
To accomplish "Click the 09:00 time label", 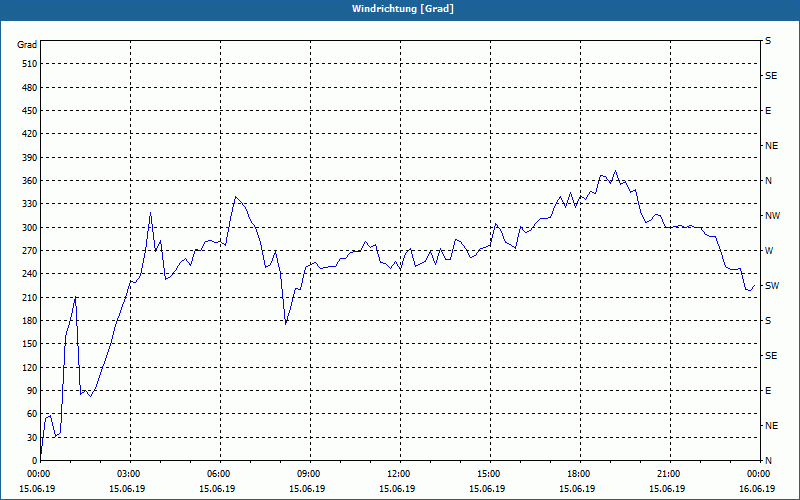I will (310, 474).
